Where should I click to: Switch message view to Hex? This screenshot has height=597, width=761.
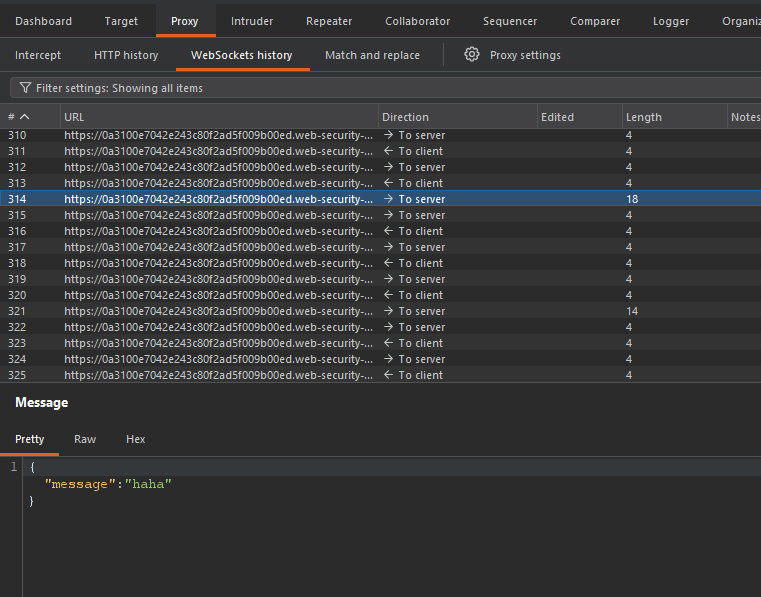[135, 439]
